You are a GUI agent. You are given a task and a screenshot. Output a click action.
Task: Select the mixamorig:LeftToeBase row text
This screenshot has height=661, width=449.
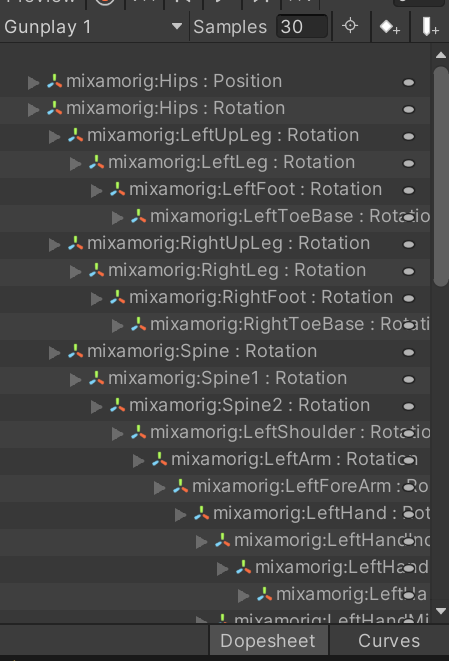290,216
